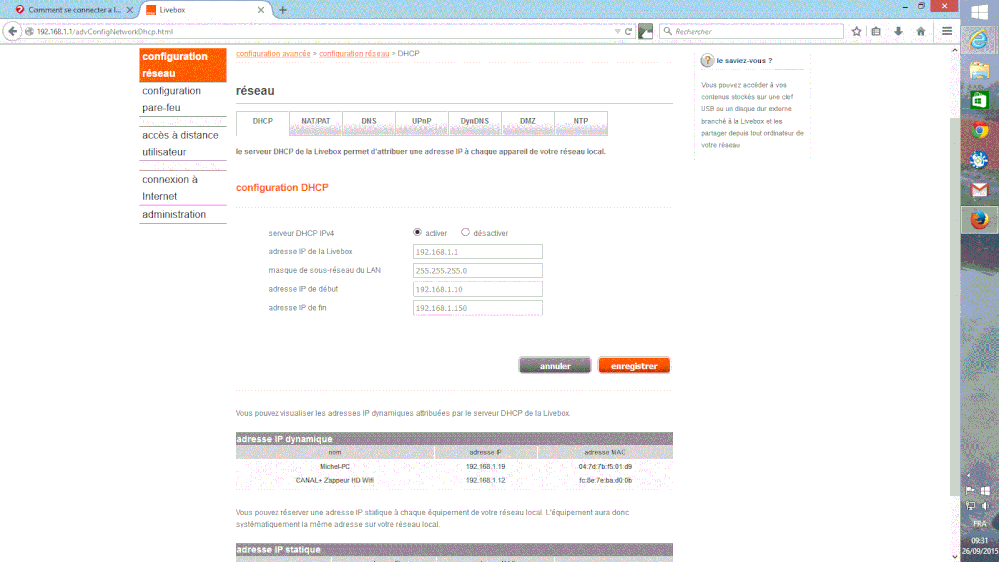
Task: Click the 'nom' column header
Action: pos(335,452)
